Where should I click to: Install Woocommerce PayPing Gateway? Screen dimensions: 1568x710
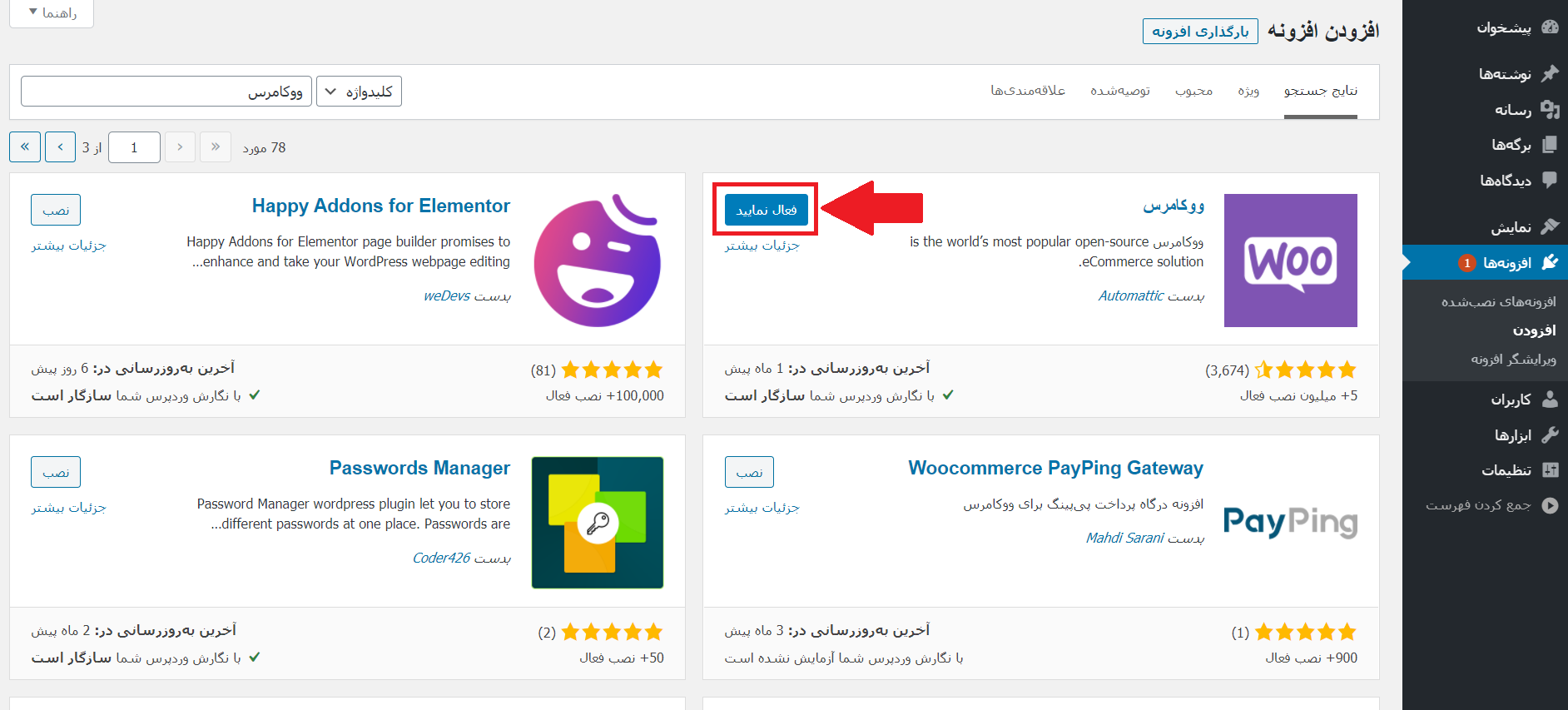pos(749,472)
